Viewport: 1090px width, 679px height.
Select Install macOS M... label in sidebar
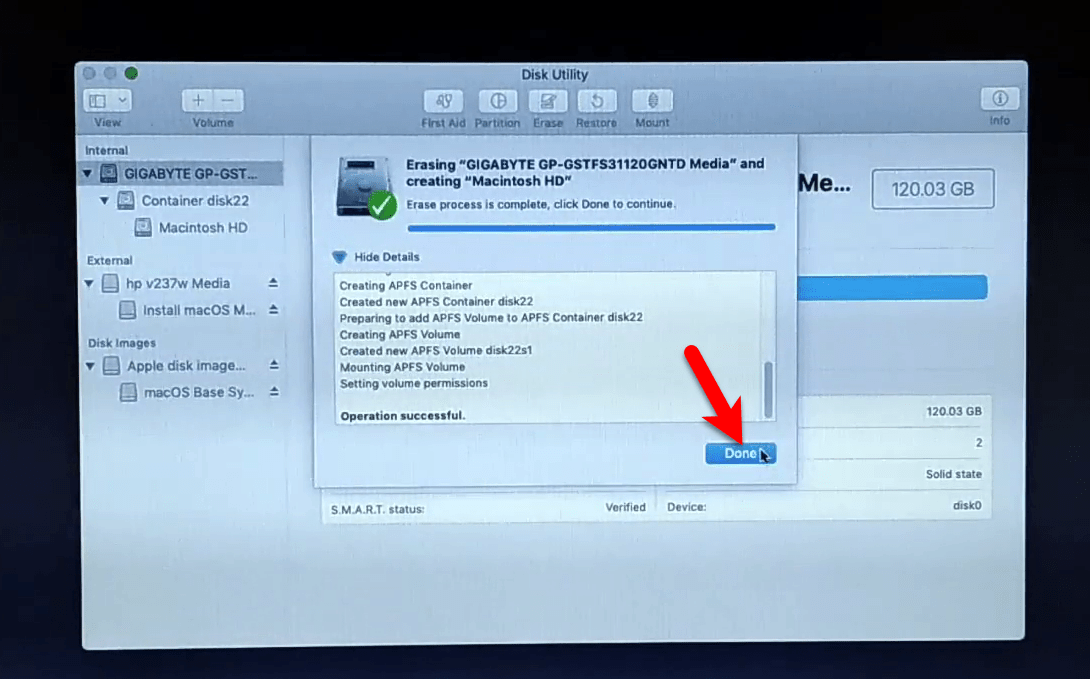199,310
